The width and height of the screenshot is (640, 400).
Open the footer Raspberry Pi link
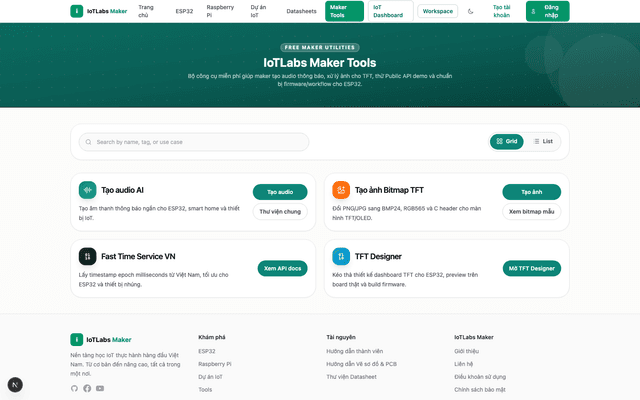(215, 364)
